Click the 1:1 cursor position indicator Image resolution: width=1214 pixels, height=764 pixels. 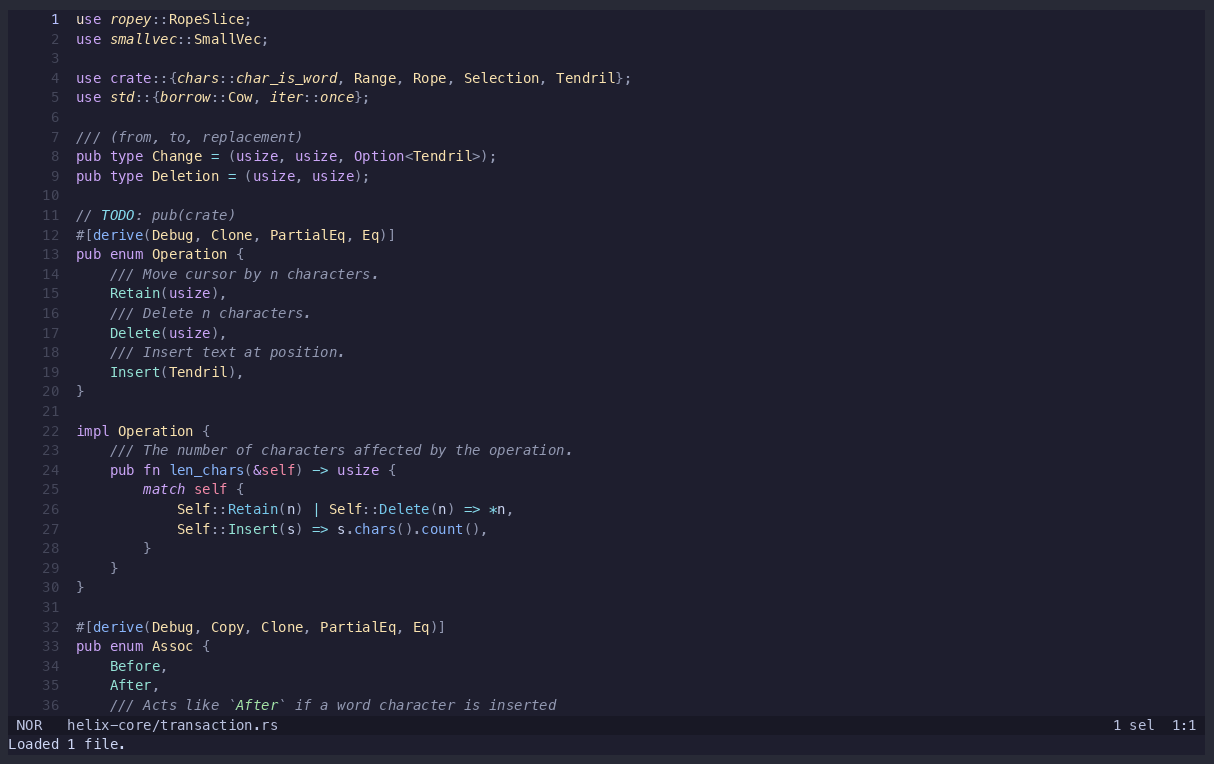coord(1184,725)
